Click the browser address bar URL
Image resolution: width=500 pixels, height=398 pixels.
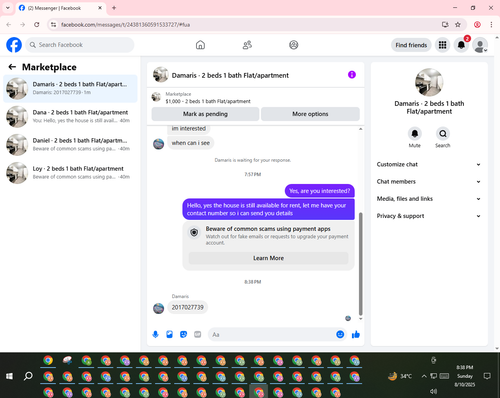tap(126, 25)
